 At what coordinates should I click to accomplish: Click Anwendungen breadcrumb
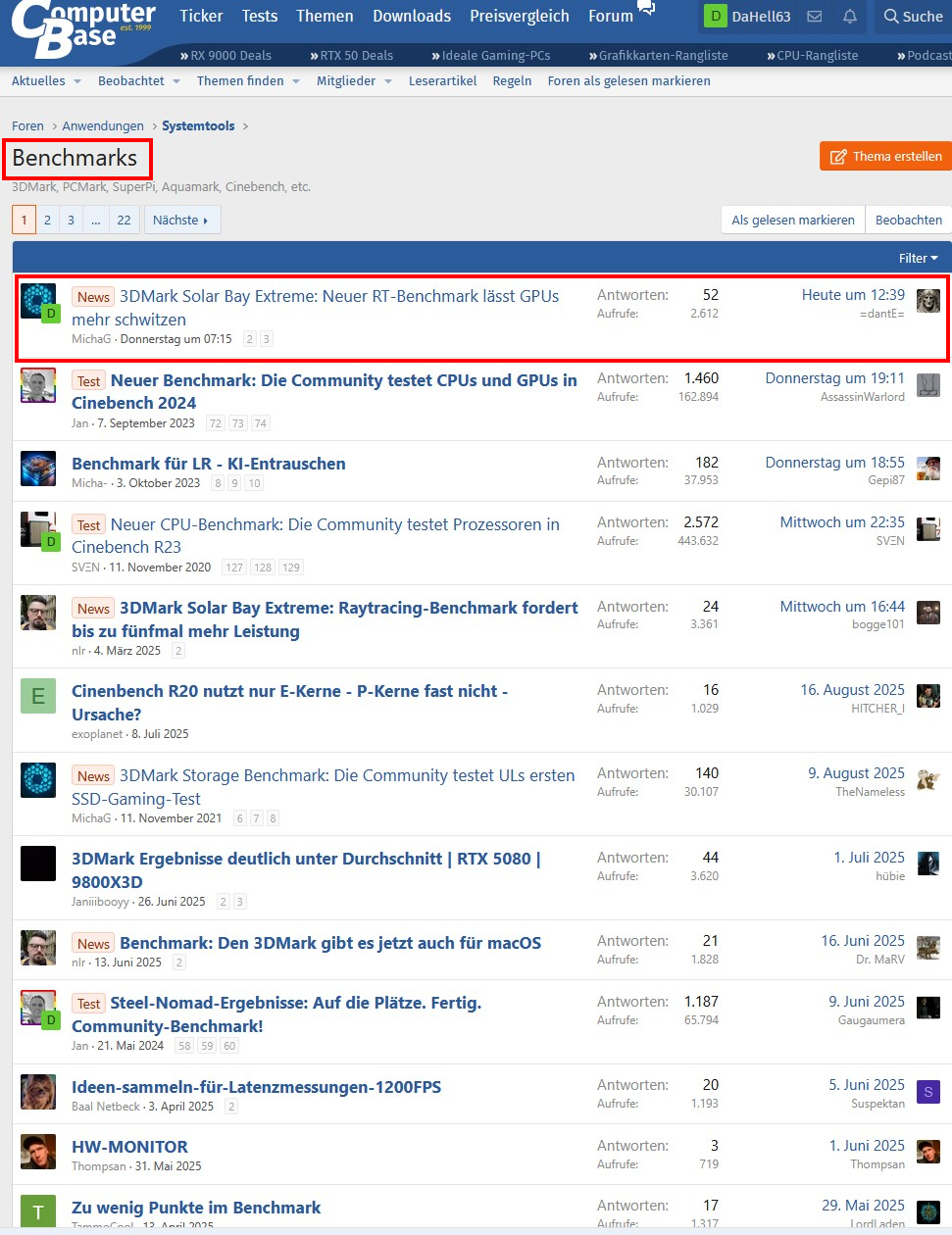(103, 125)
